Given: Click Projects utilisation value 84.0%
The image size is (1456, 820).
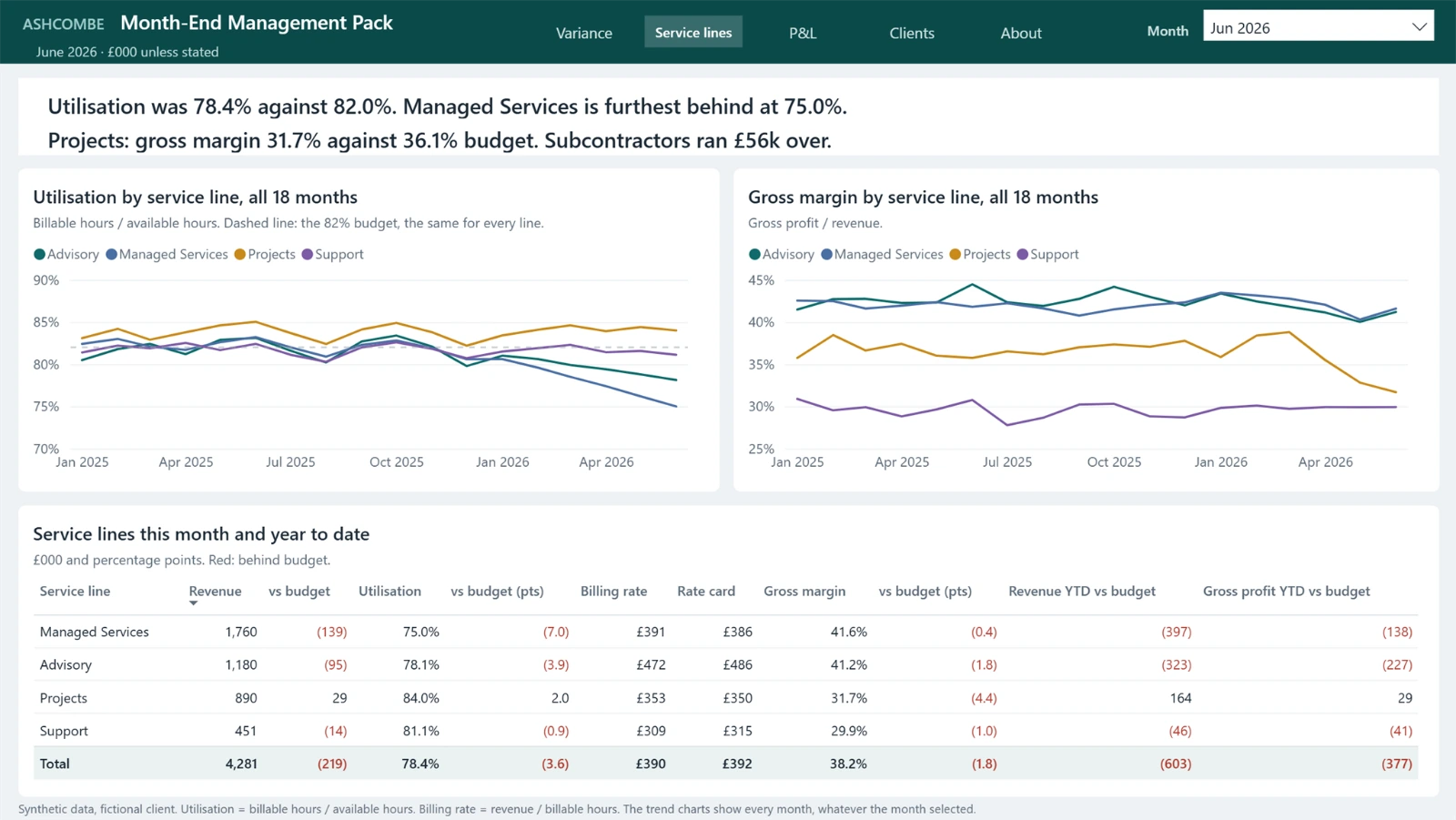Looking at the screenshot, I should tap(420, 698).
